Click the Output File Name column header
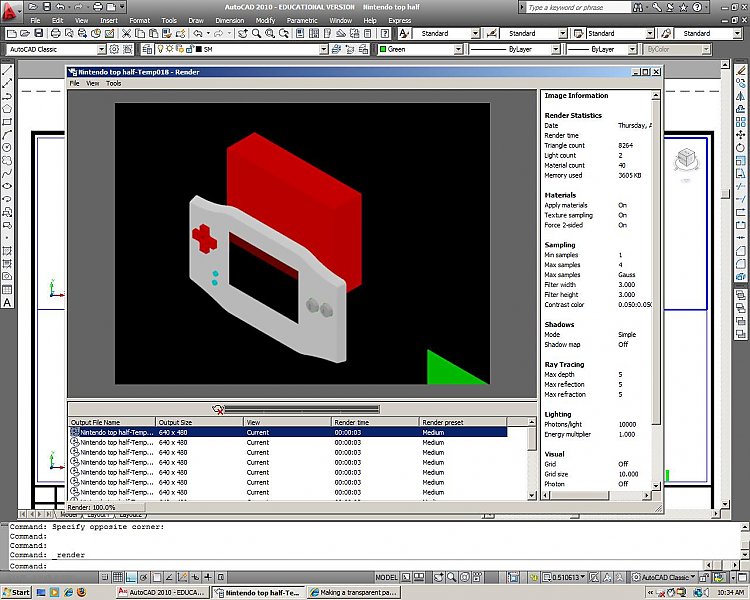The height and width of the screenshot is (600, 750). 112,422
